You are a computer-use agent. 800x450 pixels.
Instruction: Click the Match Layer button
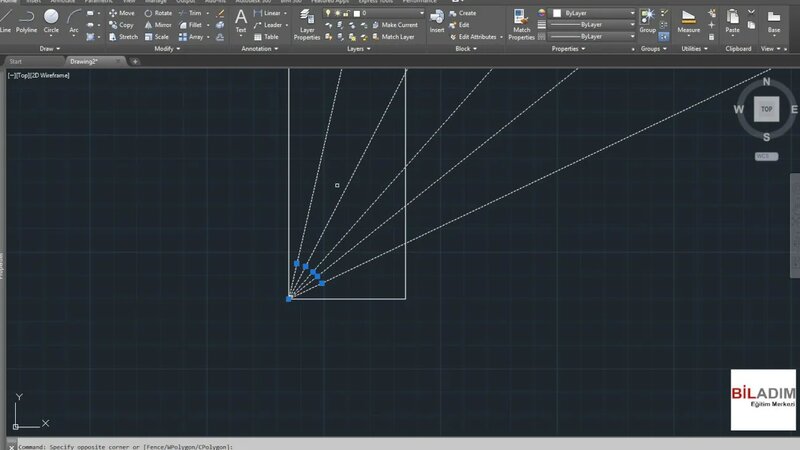click(x=393, y=37)
